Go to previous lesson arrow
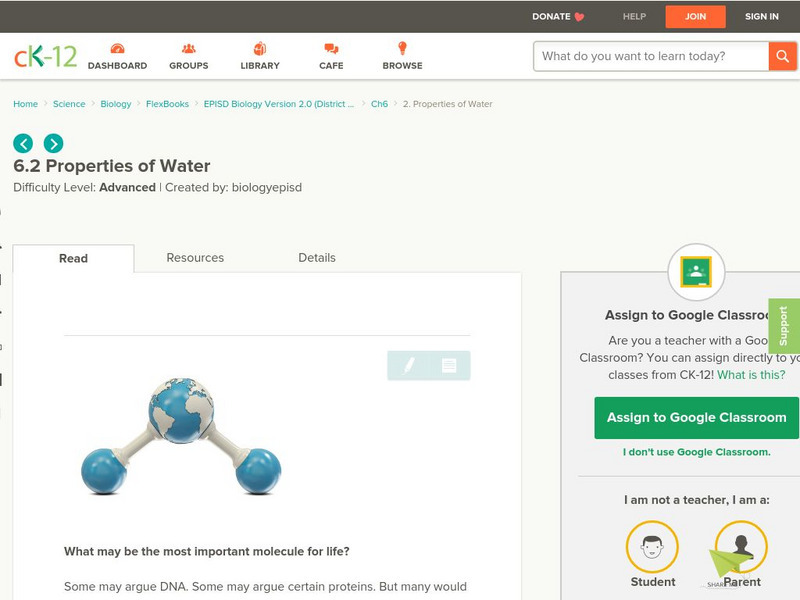This screenshot has height=600, width=800. pyautogui.click(x=23, y=143)
